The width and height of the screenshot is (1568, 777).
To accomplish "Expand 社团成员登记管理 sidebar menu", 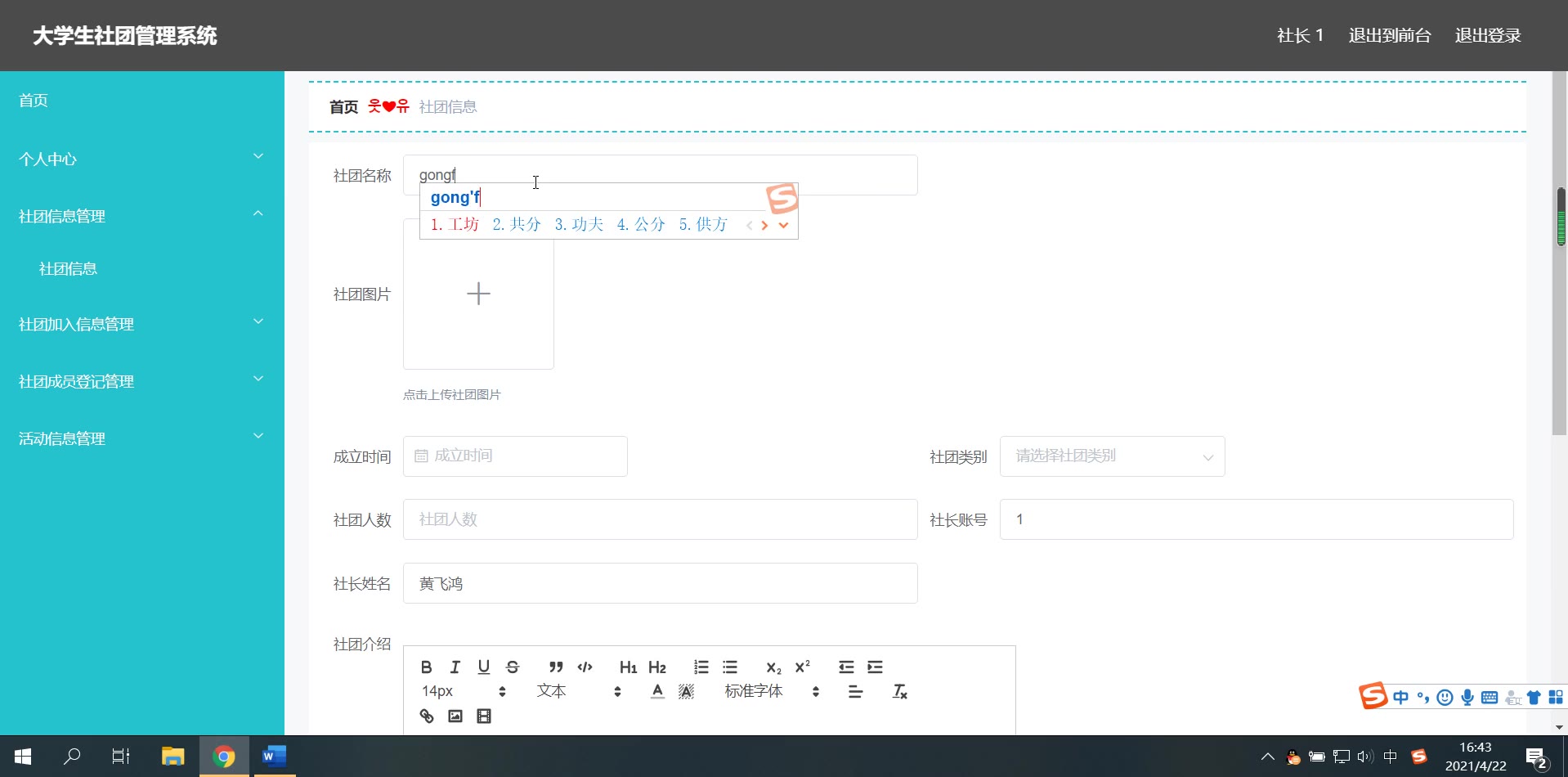I will (142, 381).
